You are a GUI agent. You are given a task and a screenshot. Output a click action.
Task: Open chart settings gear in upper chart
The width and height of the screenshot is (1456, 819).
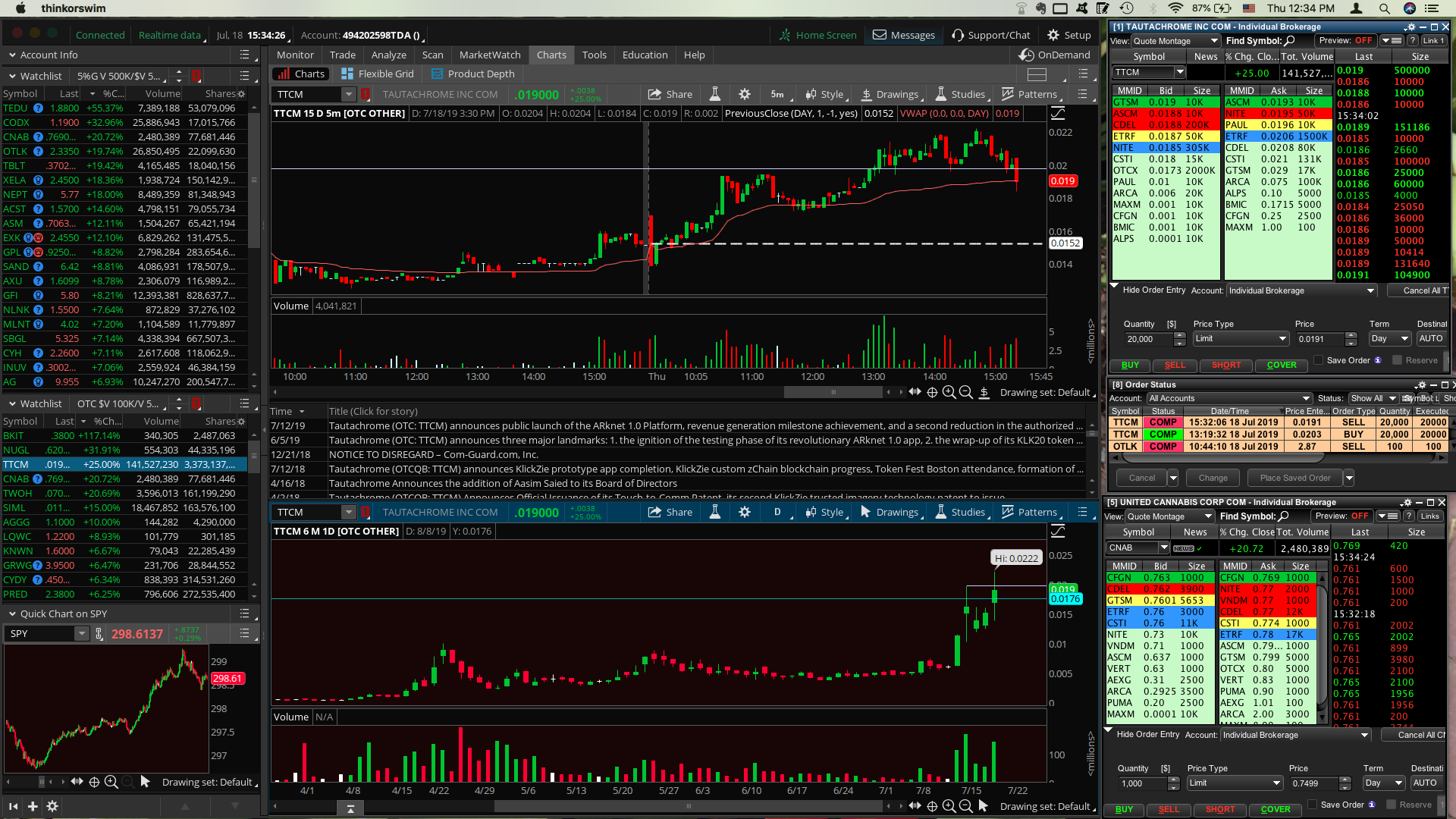[x=745, y=94]
